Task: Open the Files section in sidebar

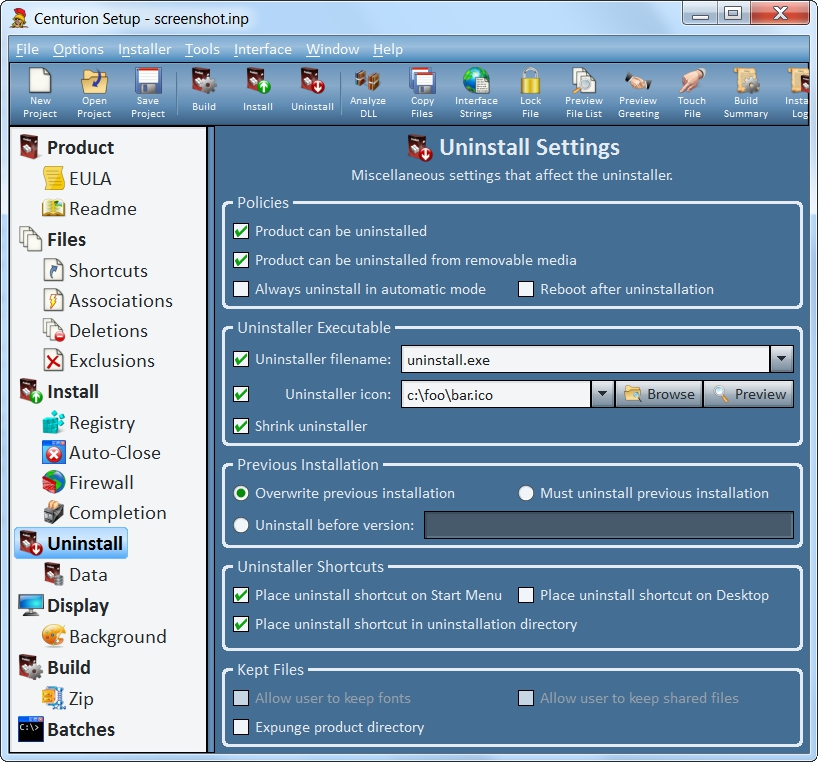Action: pos(52,239)
